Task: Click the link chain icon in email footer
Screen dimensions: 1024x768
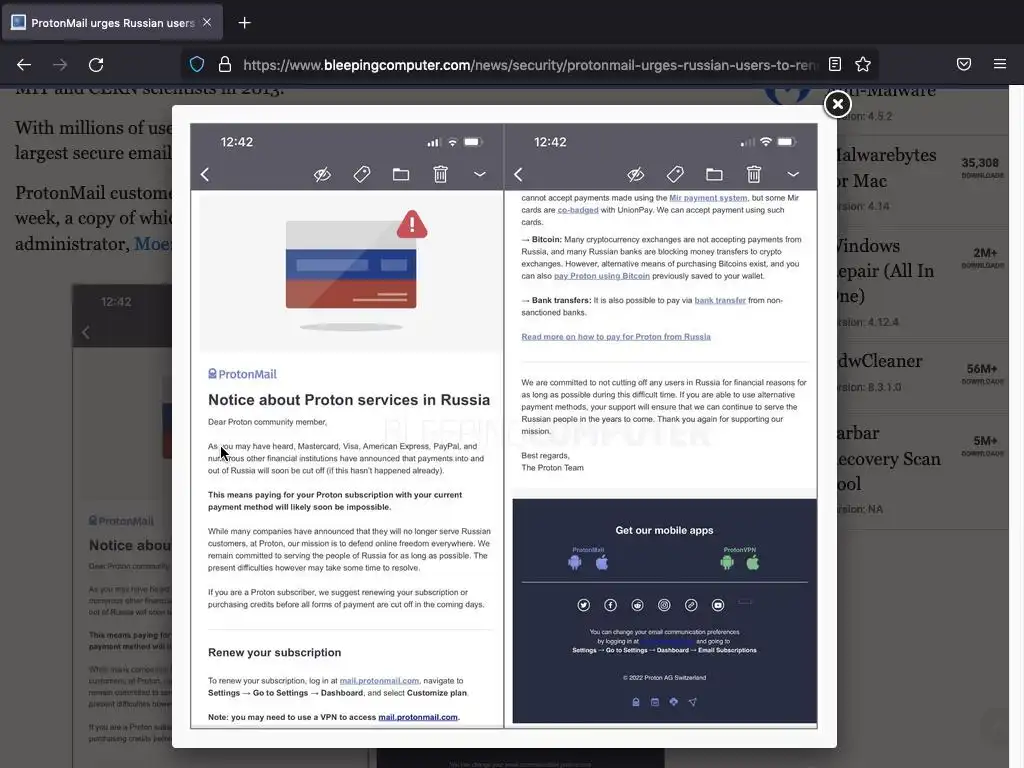Action: click(691, 605)
